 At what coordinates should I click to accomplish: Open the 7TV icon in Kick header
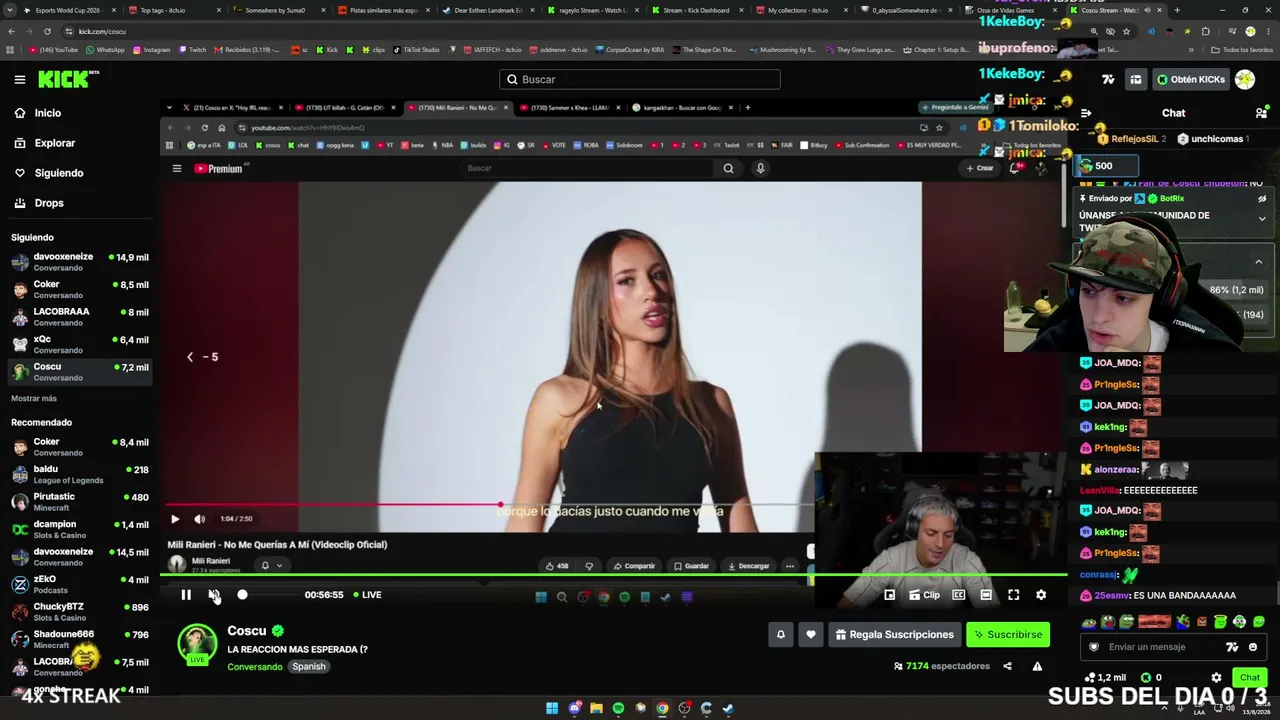tap(1108, 79)
